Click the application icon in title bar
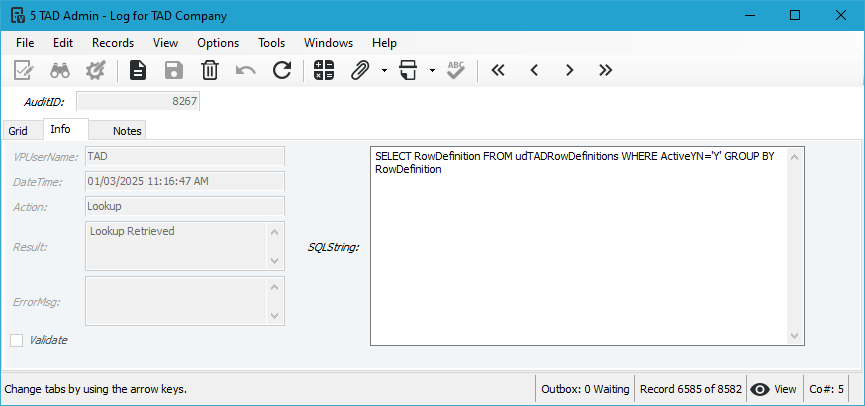Image resolution: width=865 pixels, height=406 pixels. click(x=18, y=15)
